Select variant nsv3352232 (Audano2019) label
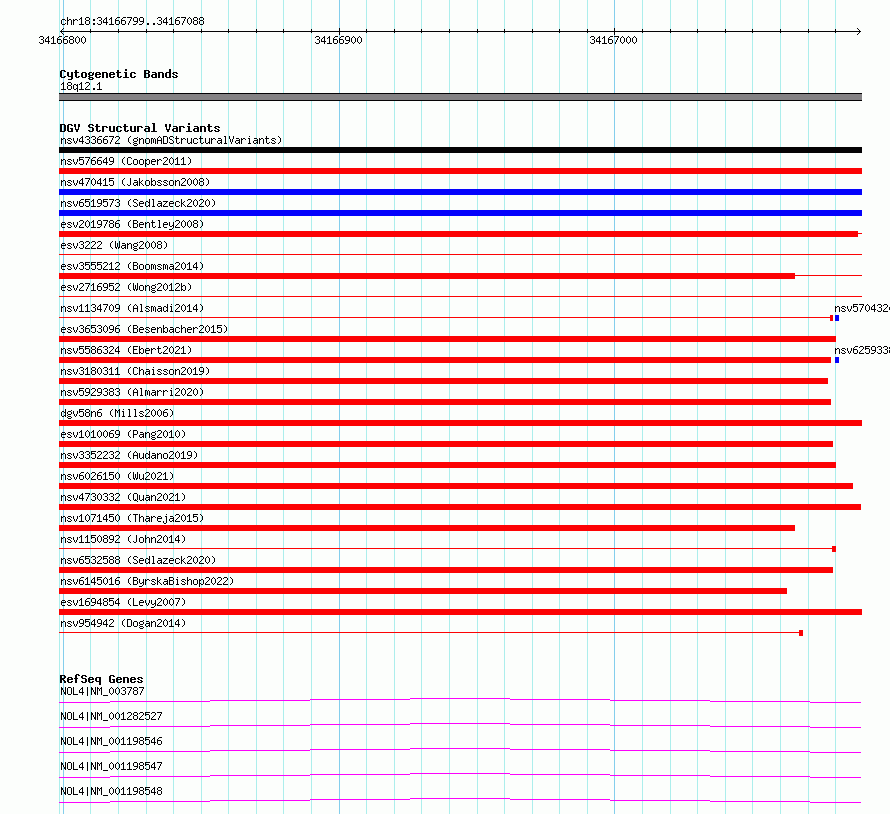 pyautogui.click(x=129, y=455)
